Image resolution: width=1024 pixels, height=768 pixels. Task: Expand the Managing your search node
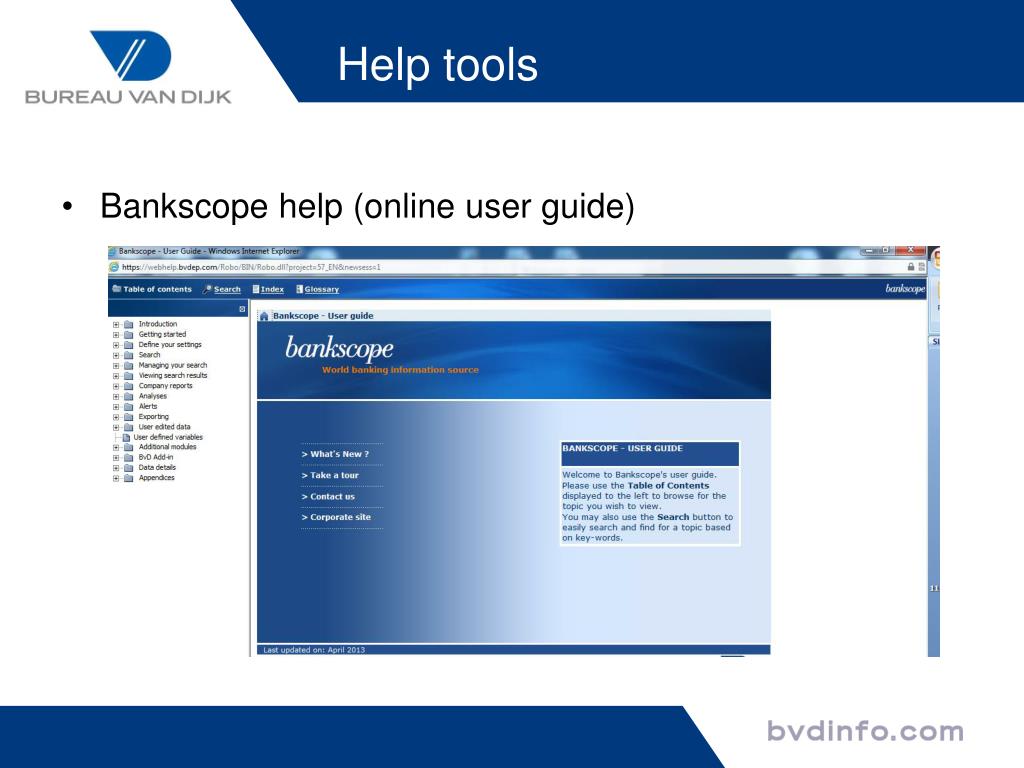point(116,366)
